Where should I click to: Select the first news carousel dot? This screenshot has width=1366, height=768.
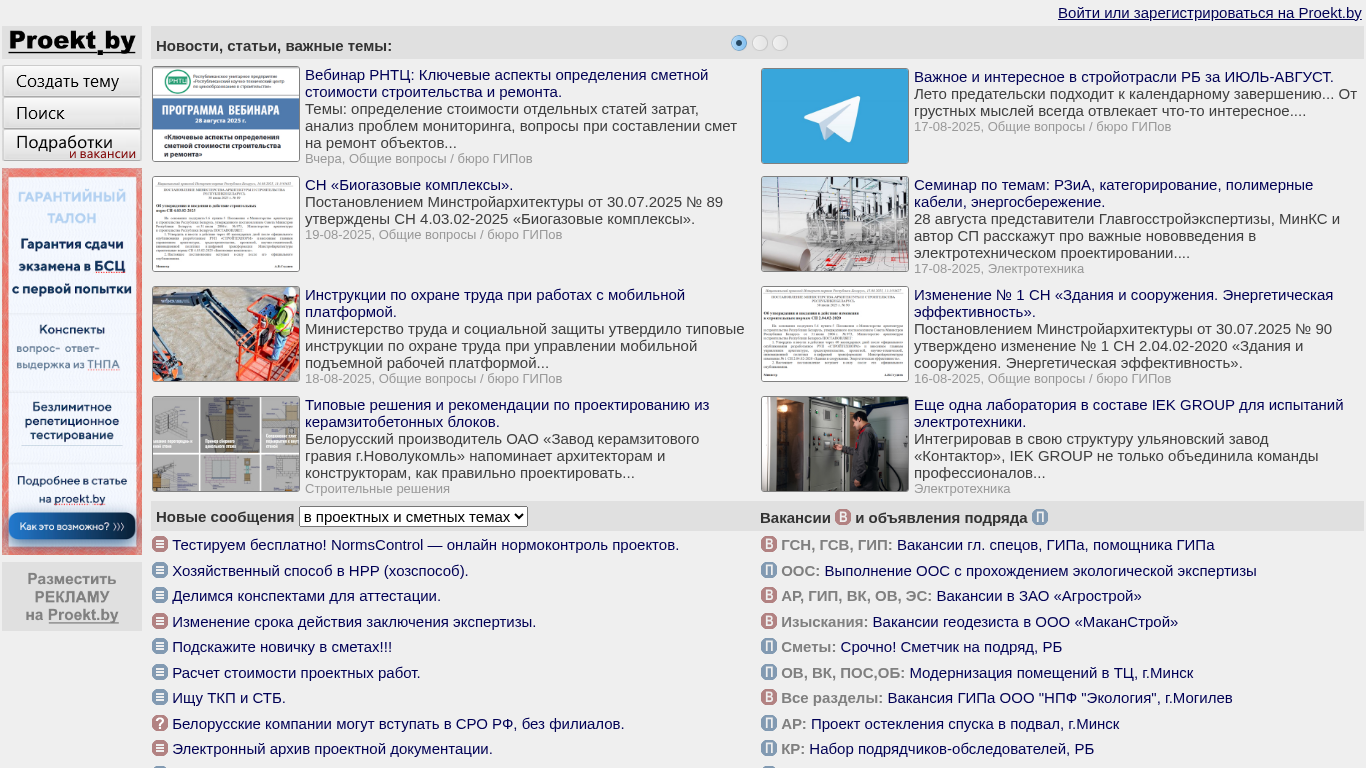point(739,43)
